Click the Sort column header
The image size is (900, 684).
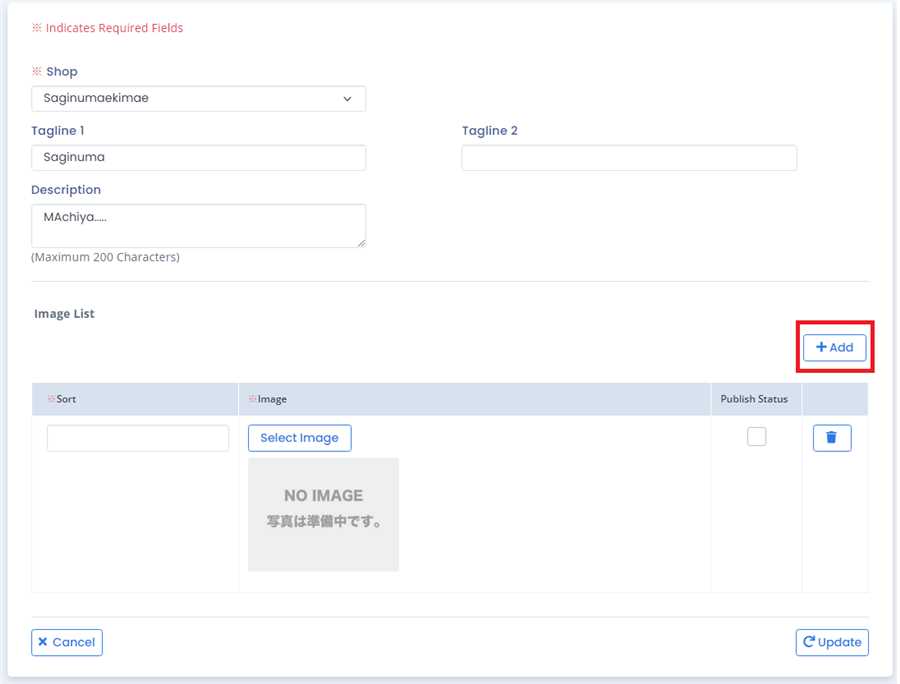pyautogui.click(x=66, y=399)
